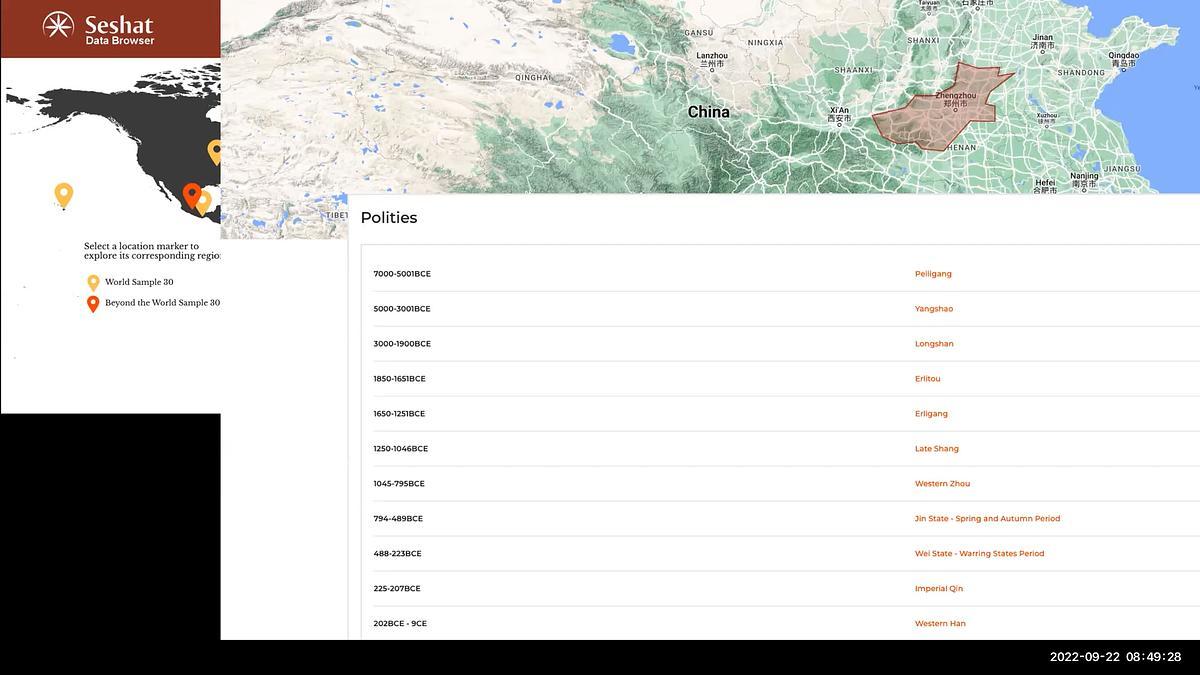Click the QINGHAI province label on map
The height and width of the screenshot is (675, 1200).
[533, 77]
